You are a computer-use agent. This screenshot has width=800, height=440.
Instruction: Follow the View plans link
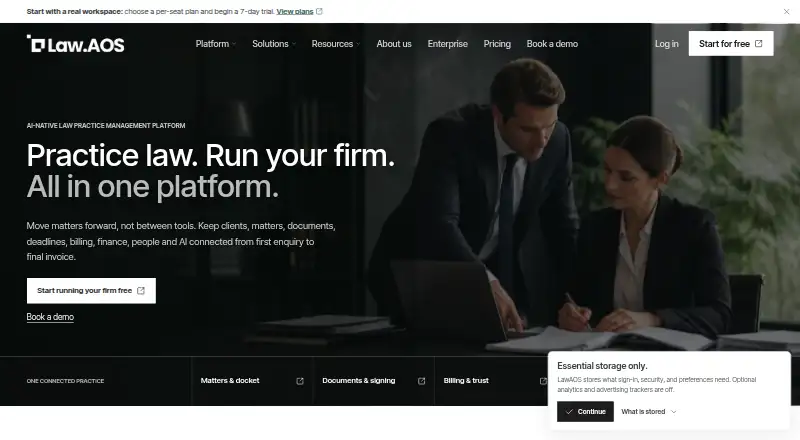click(295, 11)
